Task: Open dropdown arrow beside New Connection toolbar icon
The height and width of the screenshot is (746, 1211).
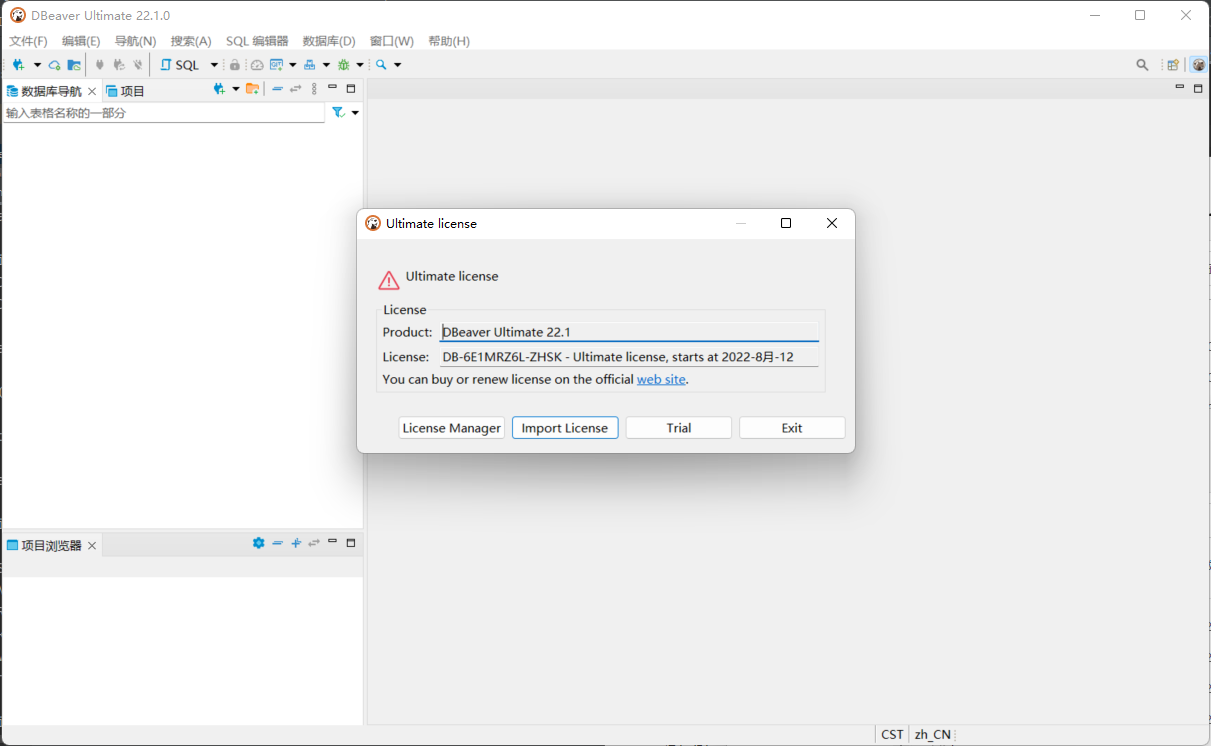Action: tap(37, 65)
